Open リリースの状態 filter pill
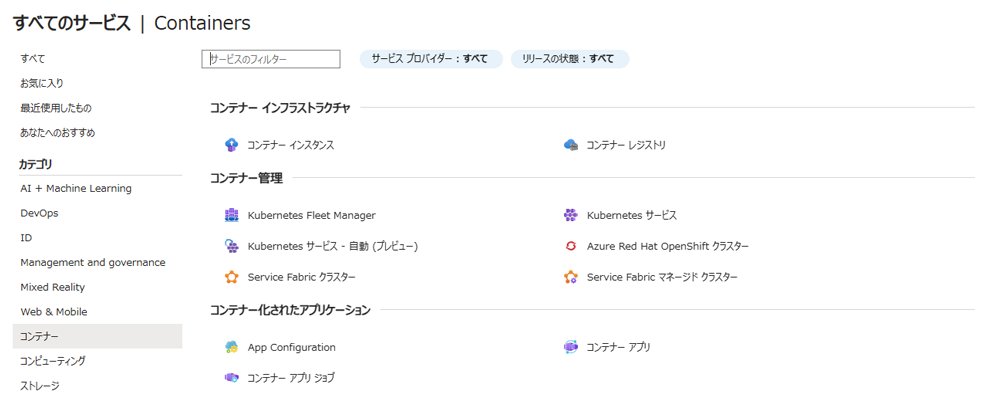Image resolution: width=1000 pixels, height=396 pixels. click(570, 59)
